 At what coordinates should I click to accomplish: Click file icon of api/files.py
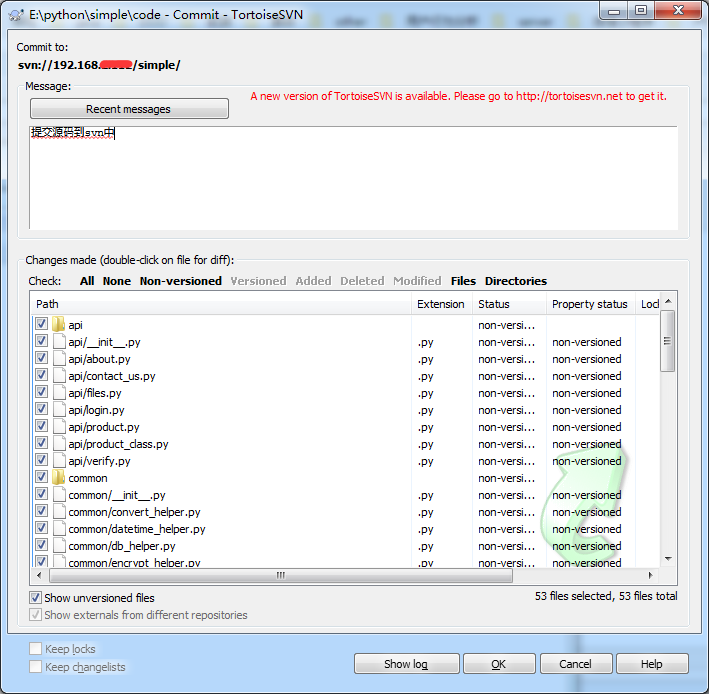tap(59, 392)
